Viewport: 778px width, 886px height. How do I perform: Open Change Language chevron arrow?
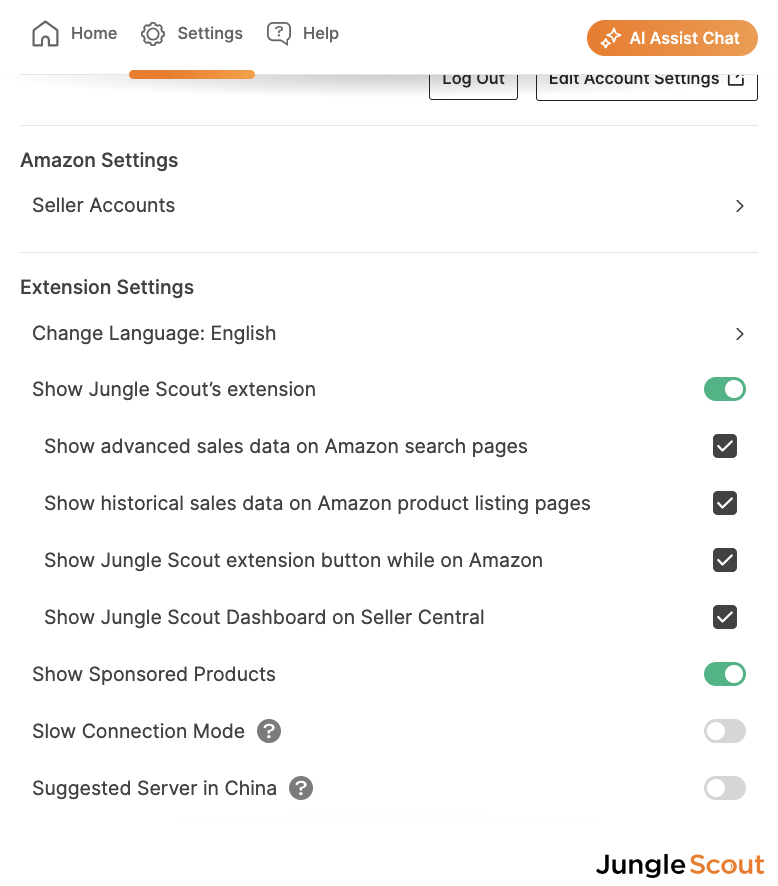[x=740, y=334]
